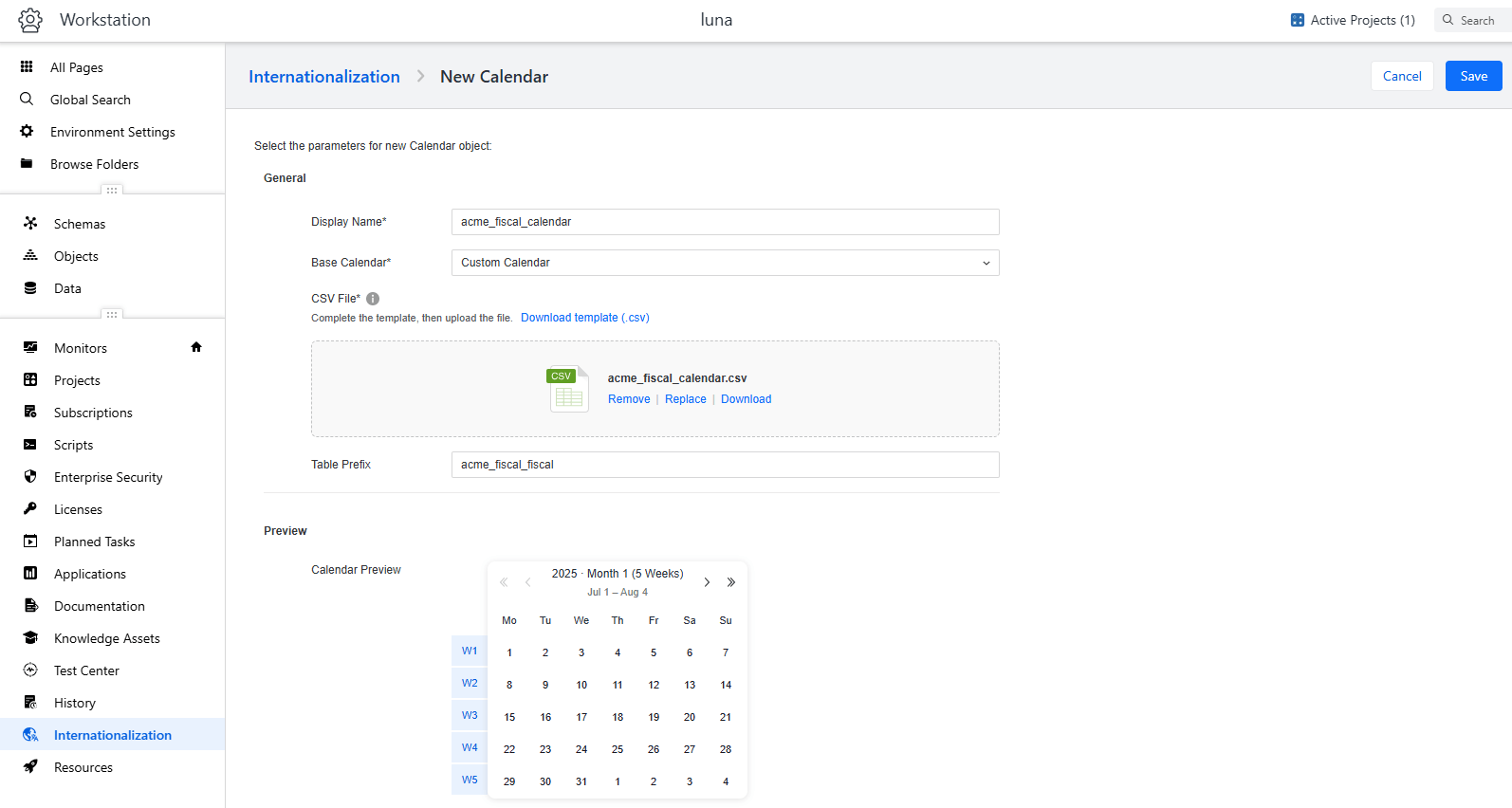Click the W1 week label
The image size is (1512, 808).
click(x=470, y=651)
